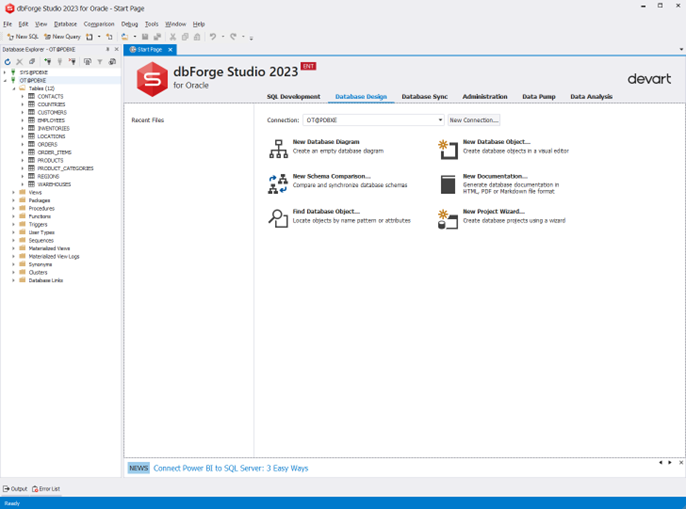Image resolution: width=686 pixels, height=509 pixels.
Task: Collapse the Tables folder
Action: [14, 88]
